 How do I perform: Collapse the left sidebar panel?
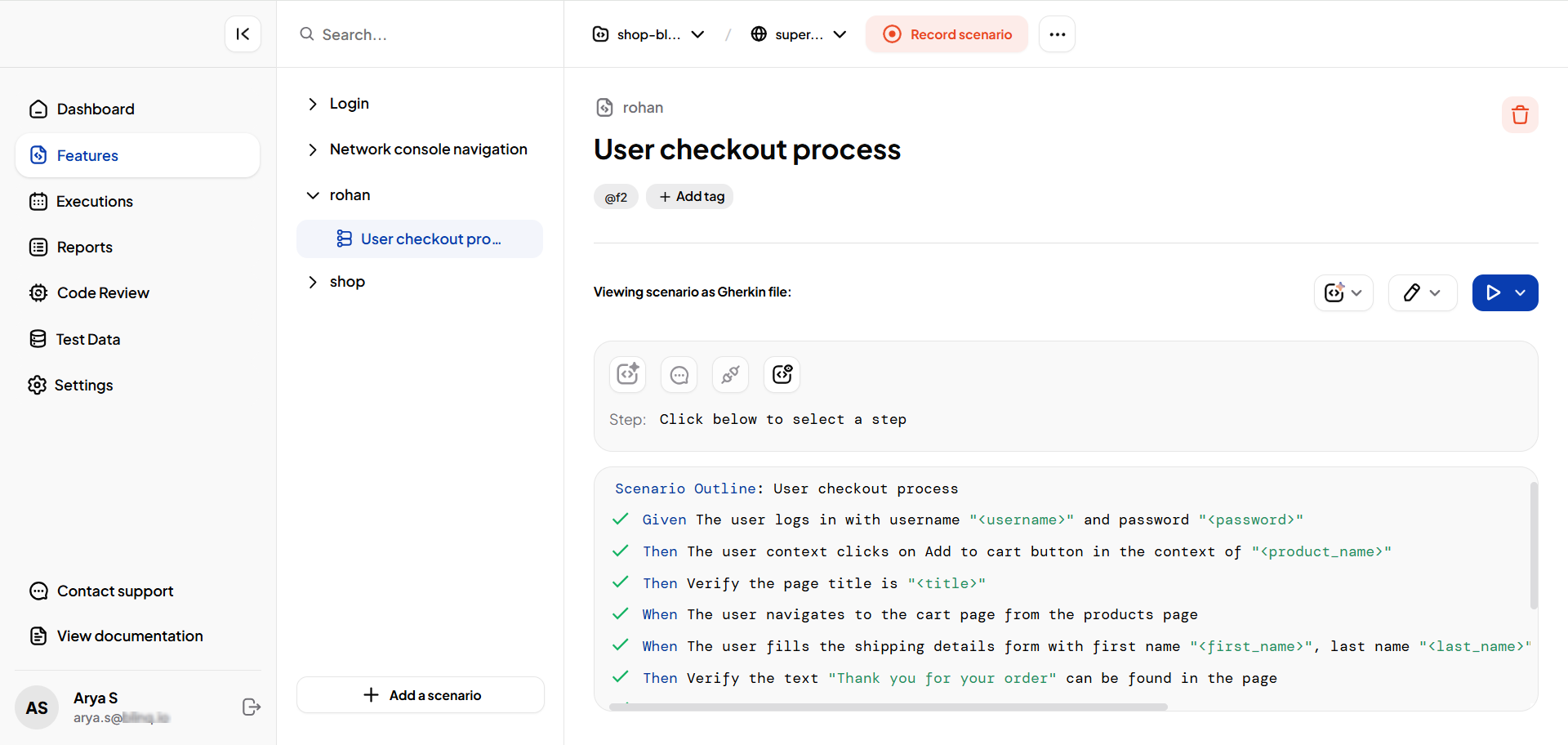[x=243, y=34]
